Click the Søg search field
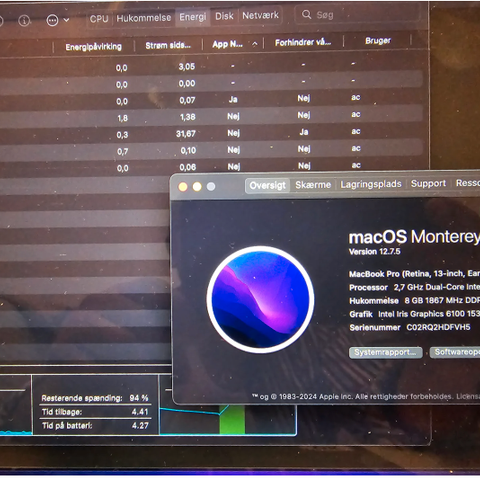Image resolution: width=480 pixels, height=480 pixels. (x=357, y=15)
